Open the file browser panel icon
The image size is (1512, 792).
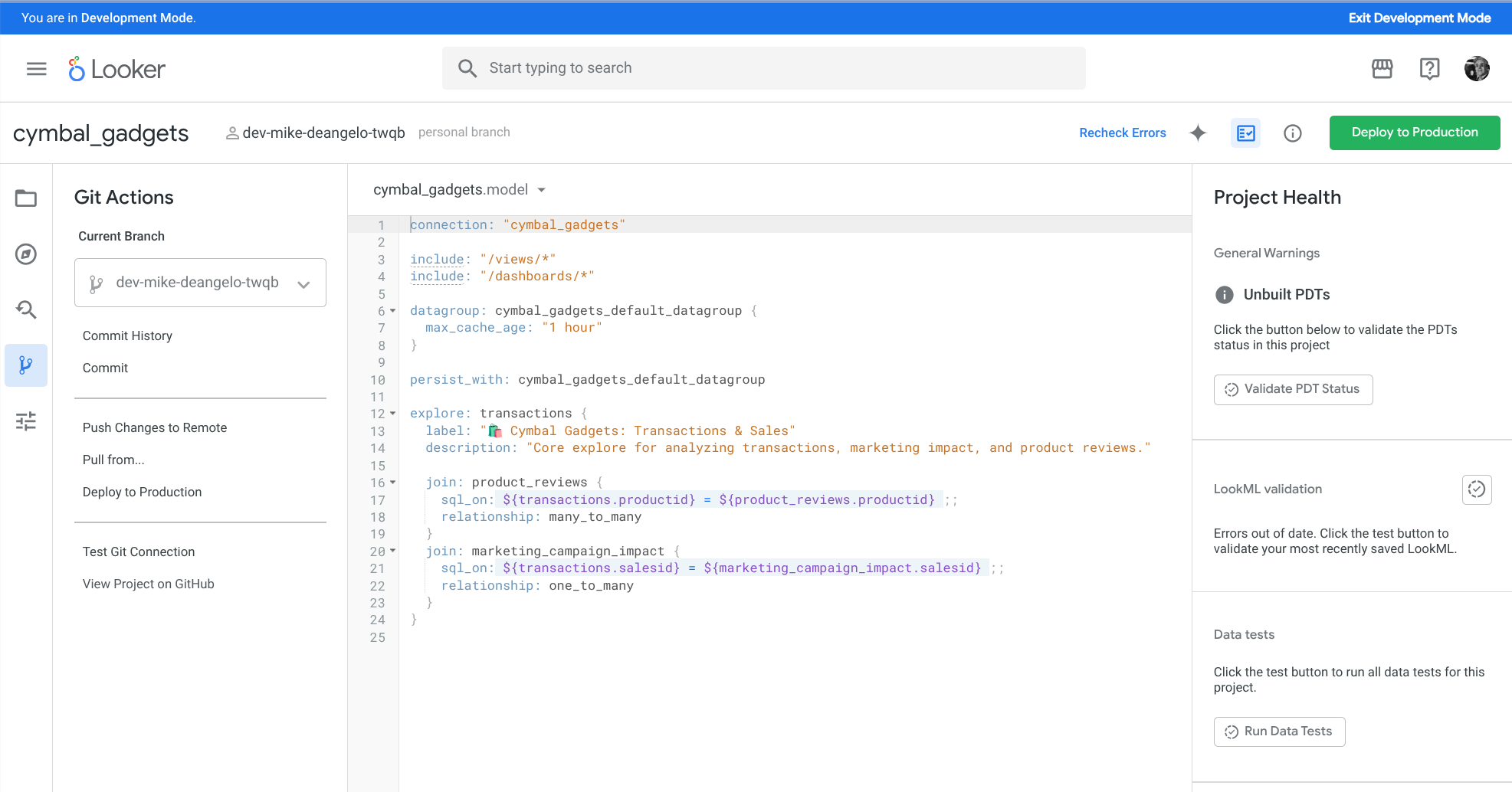tap(25, 198)
